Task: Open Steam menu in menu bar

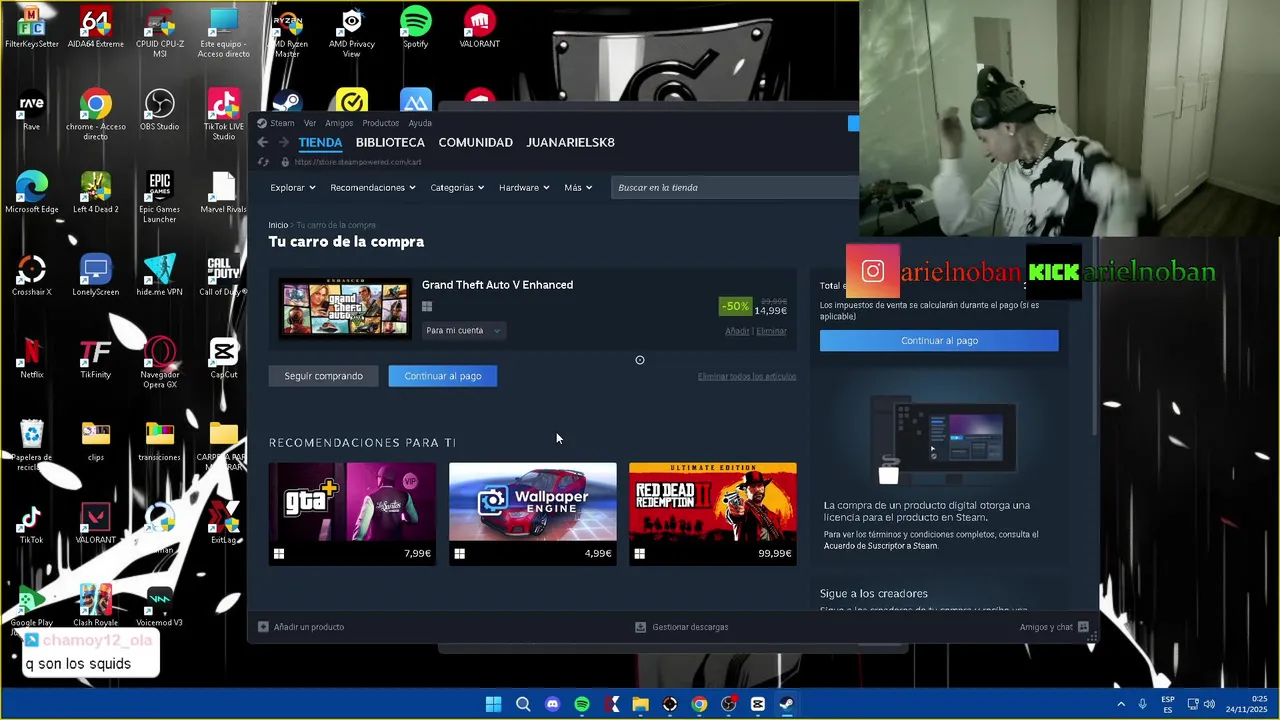Action: click(282, 123)
